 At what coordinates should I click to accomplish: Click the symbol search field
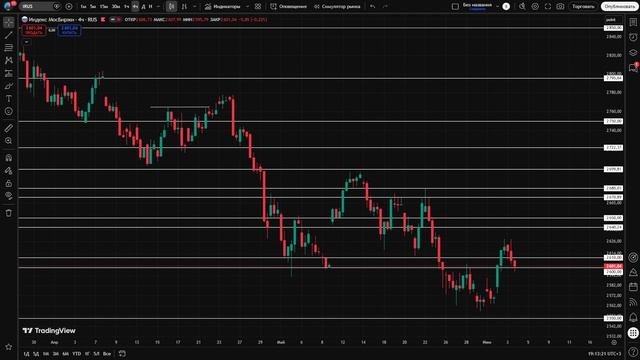click(40, 7)
